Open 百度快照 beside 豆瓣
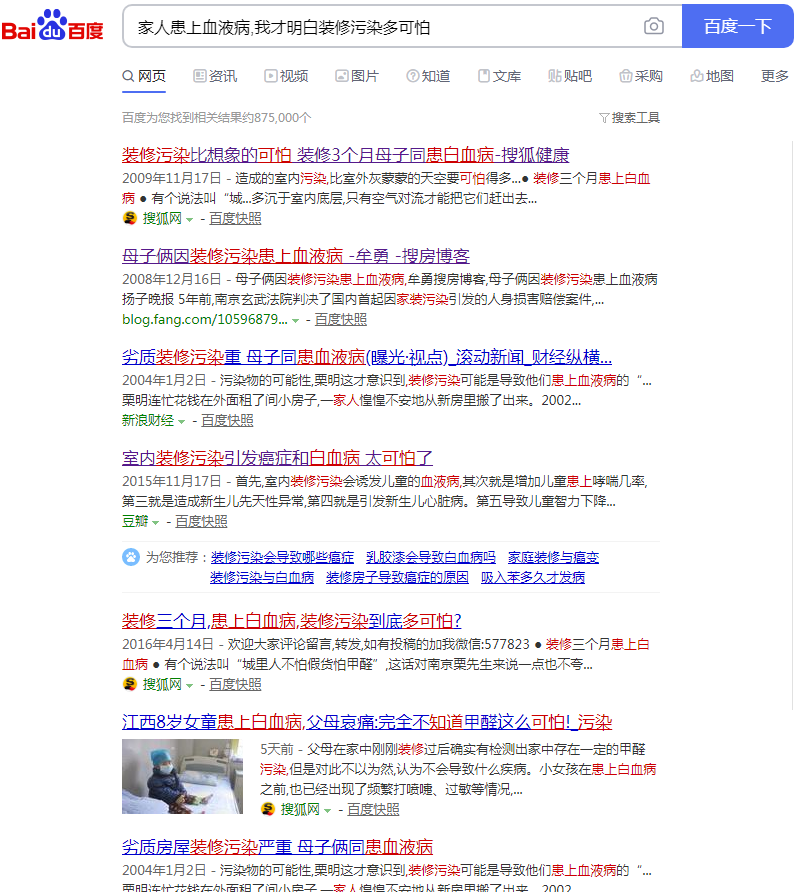806x892 pixels. click(201, 521)
